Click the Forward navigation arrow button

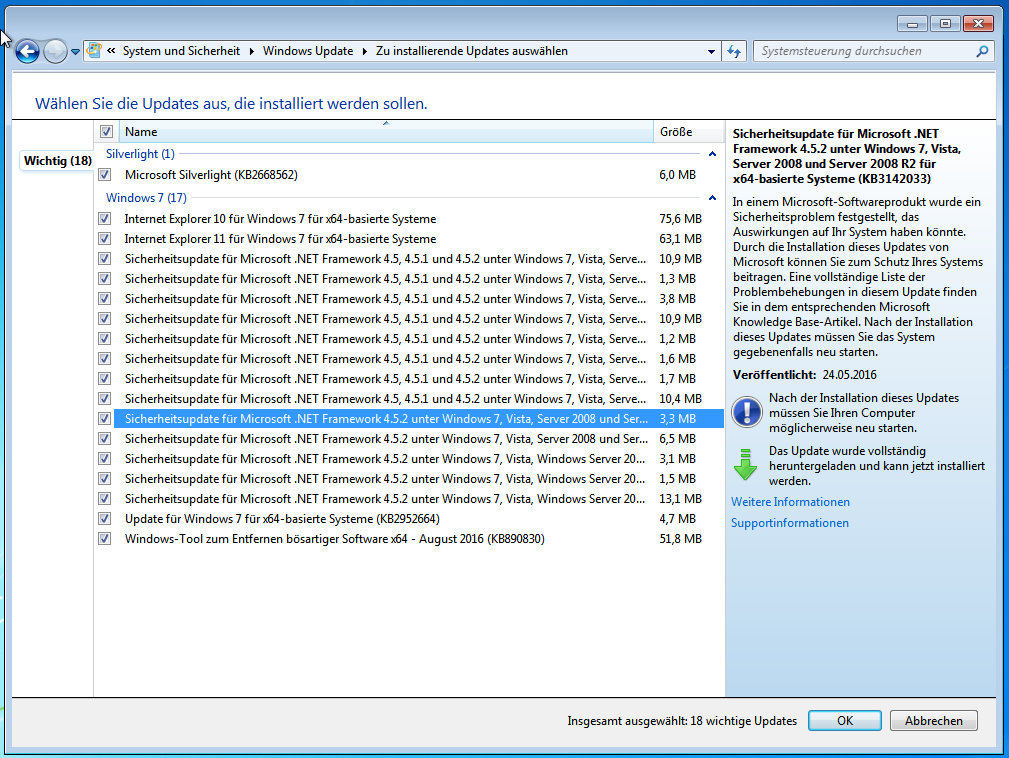tap(55, 51)
